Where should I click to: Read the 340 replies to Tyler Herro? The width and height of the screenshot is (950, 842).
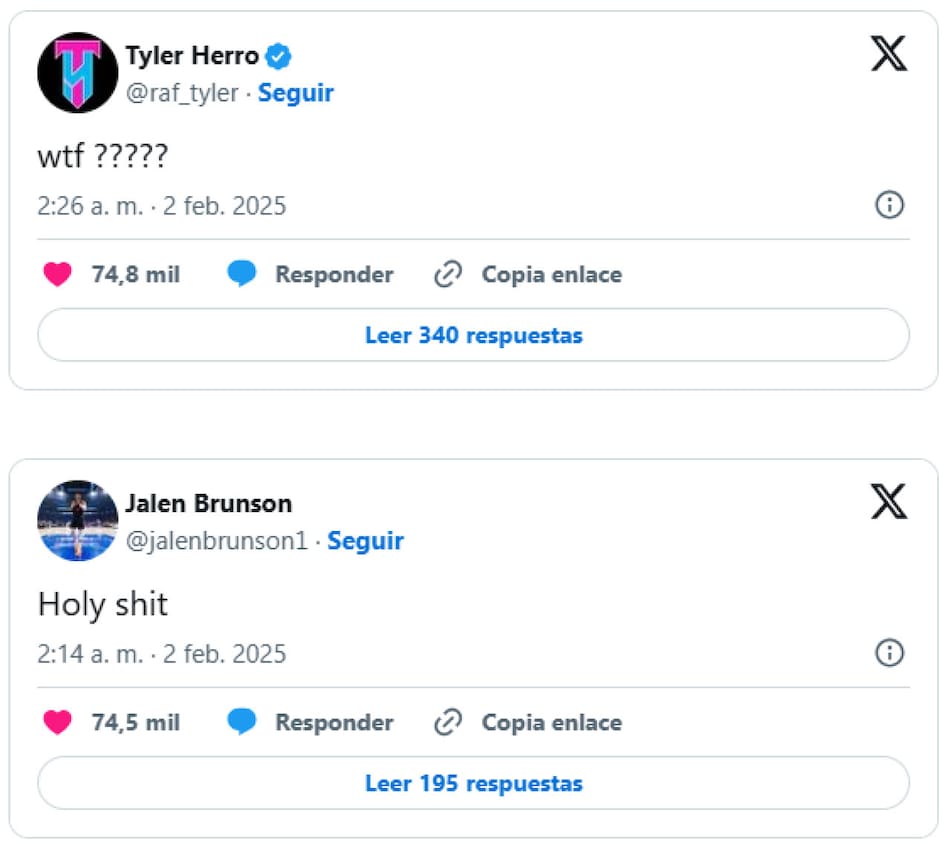click(x=473, y=335)
